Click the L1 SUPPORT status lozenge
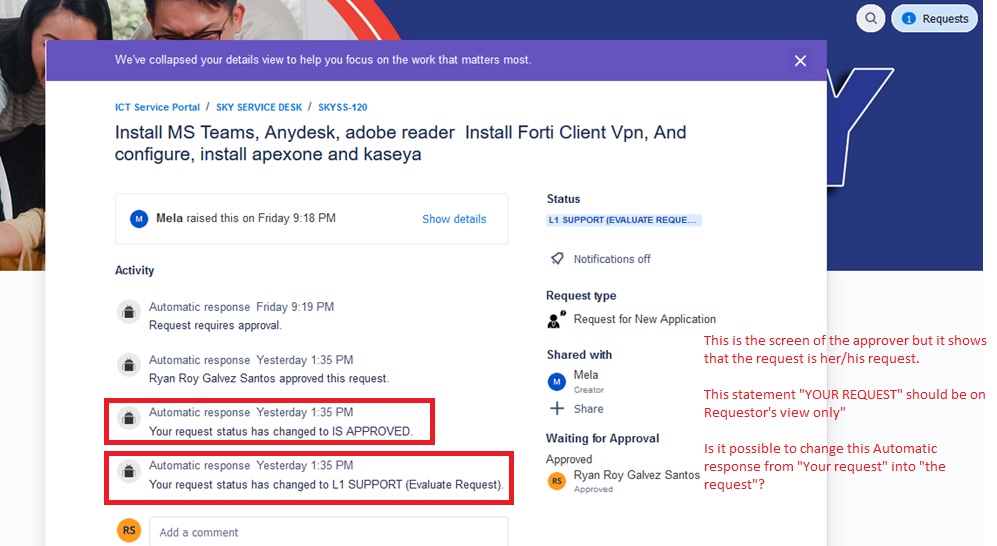This screenshot has height=546, width=997. pos(624,220)
